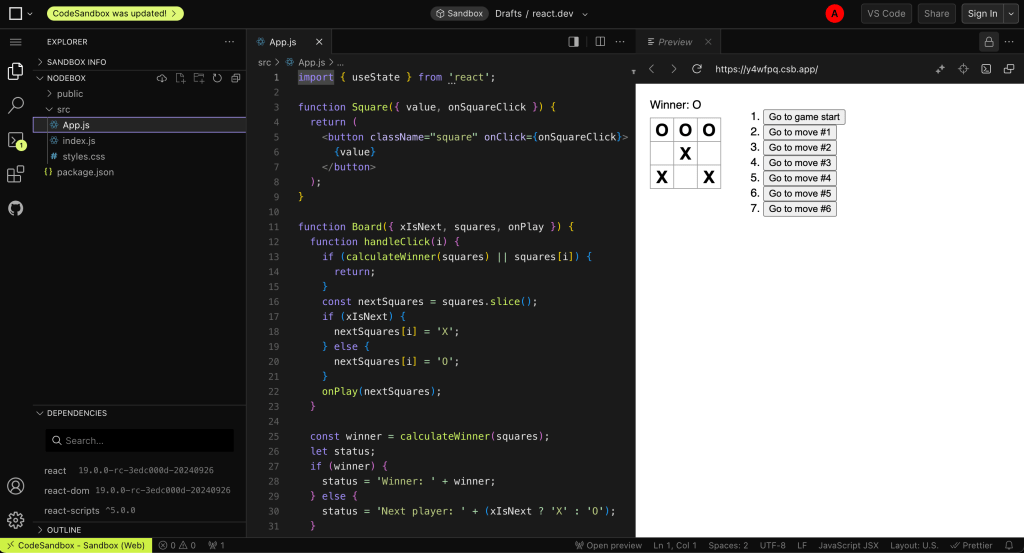The image size is (1024, 553).
Task: Create a new file in Nodebox
Action: pos(180,78)
